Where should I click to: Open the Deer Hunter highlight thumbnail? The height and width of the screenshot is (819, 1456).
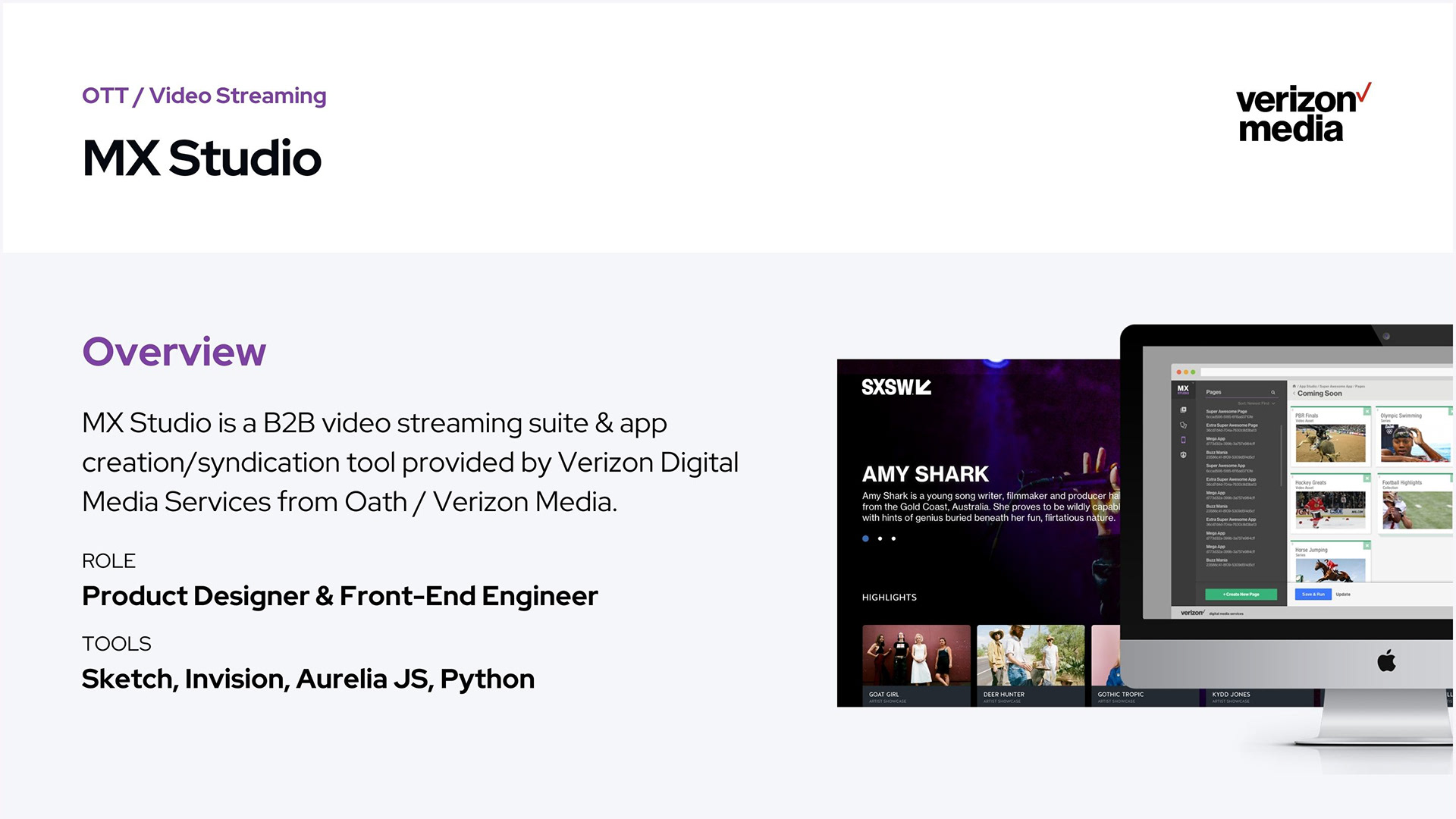coord(1030,657)
